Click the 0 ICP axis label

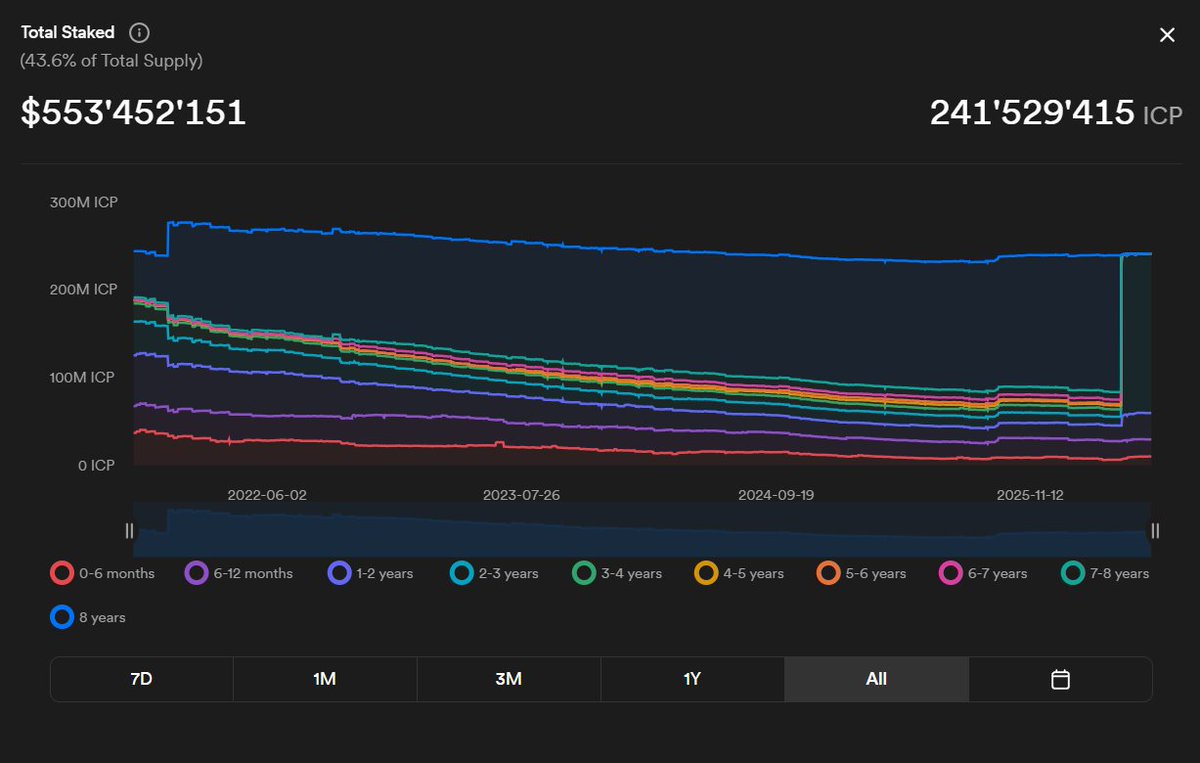pos(97,466)
